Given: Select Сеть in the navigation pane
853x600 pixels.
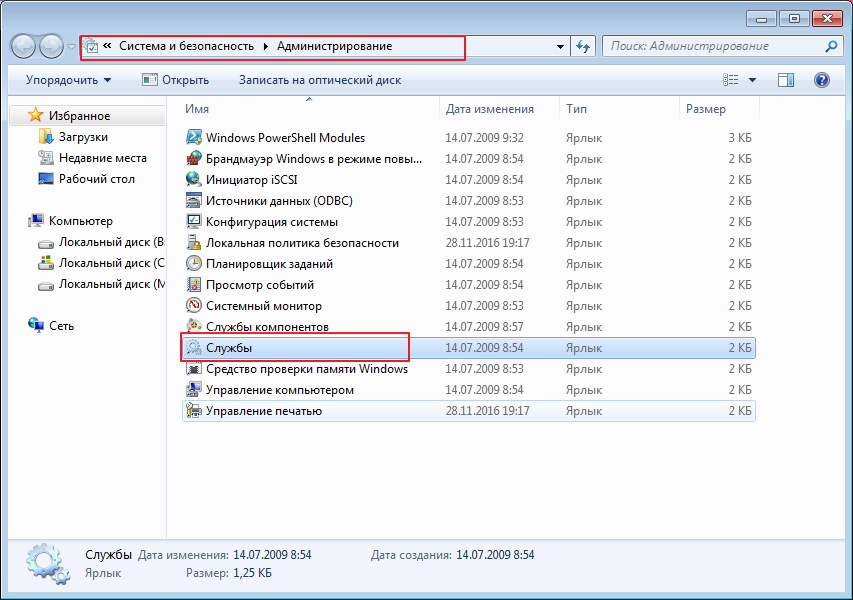Looking at the screenshot, I should click(x=61, y=326).
